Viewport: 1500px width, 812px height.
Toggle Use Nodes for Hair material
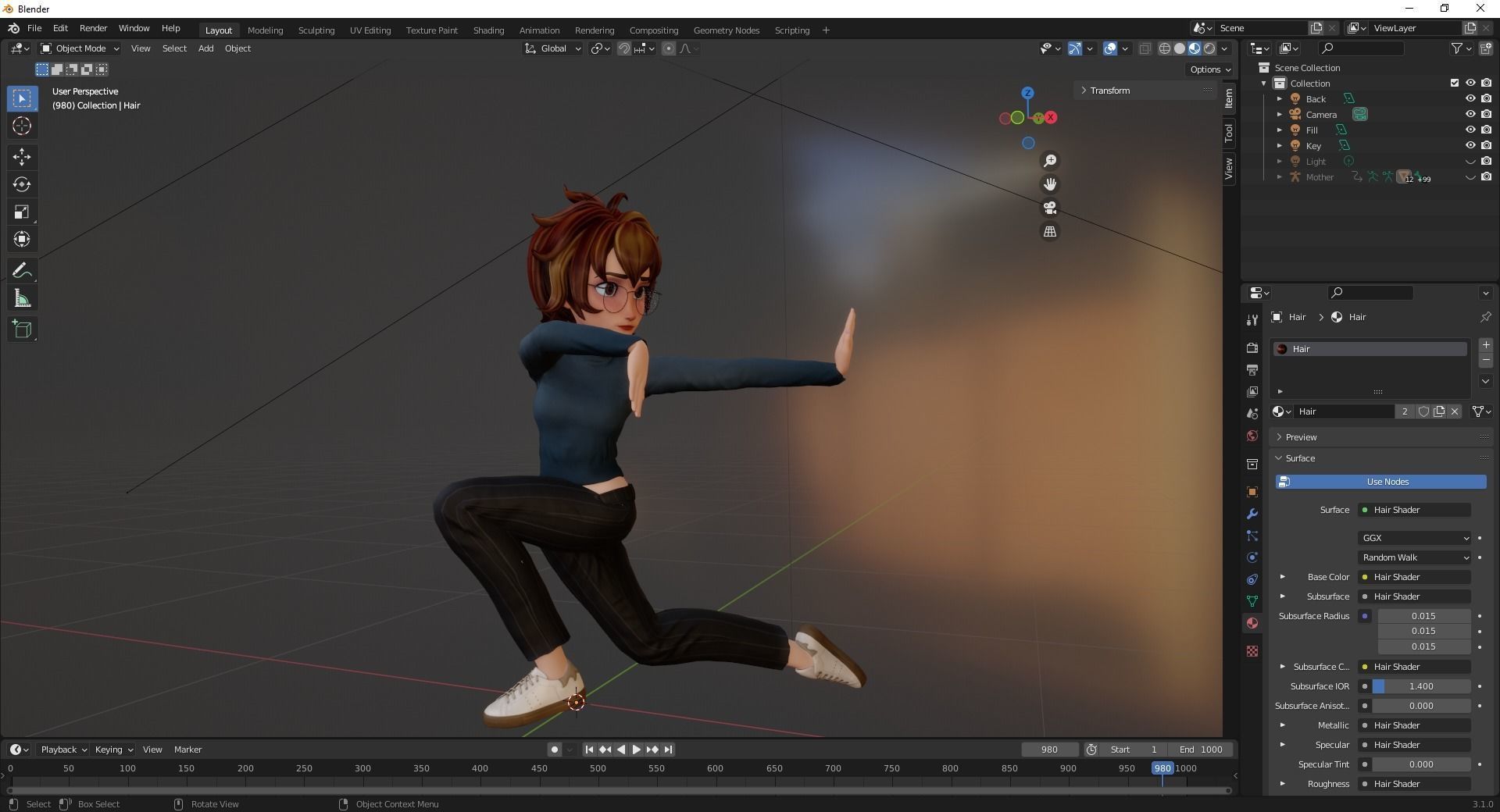pyautogui.click(x=1380, y=482)
